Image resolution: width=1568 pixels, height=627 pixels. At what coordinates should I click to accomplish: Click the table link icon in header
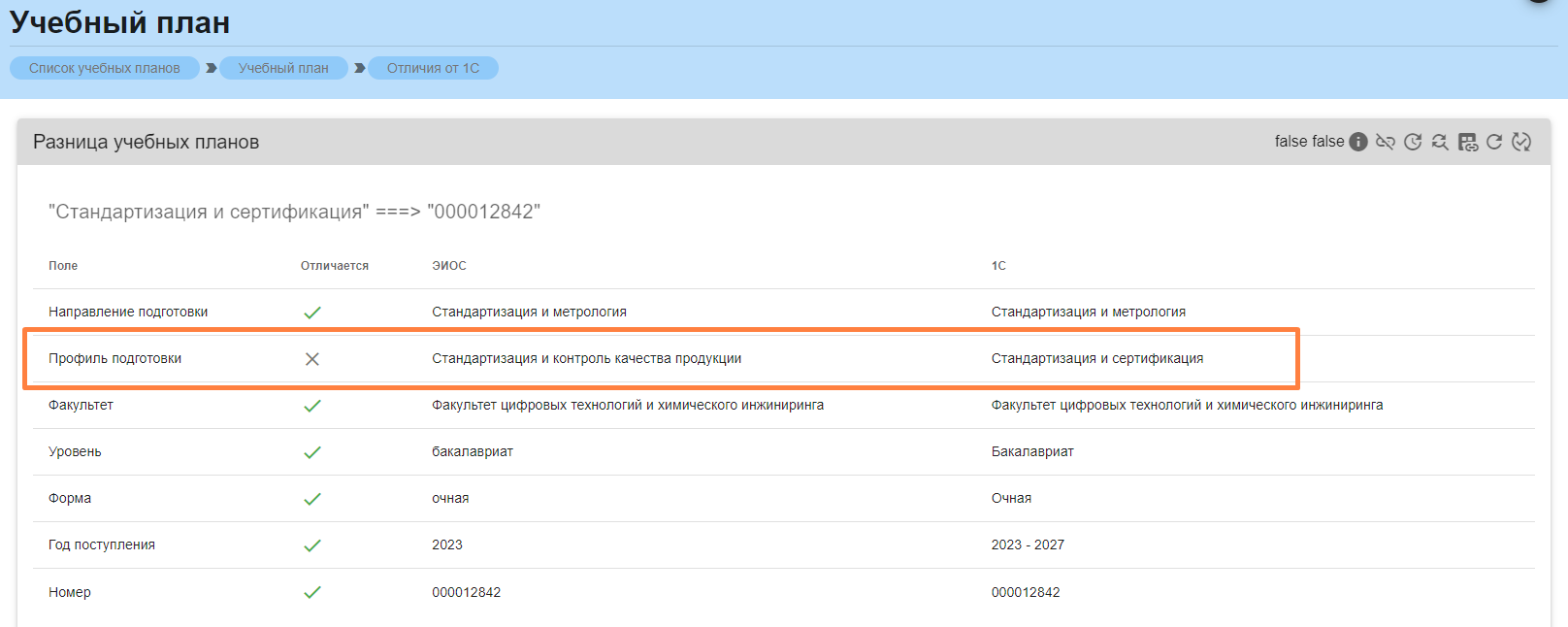tap(1467, 142)
